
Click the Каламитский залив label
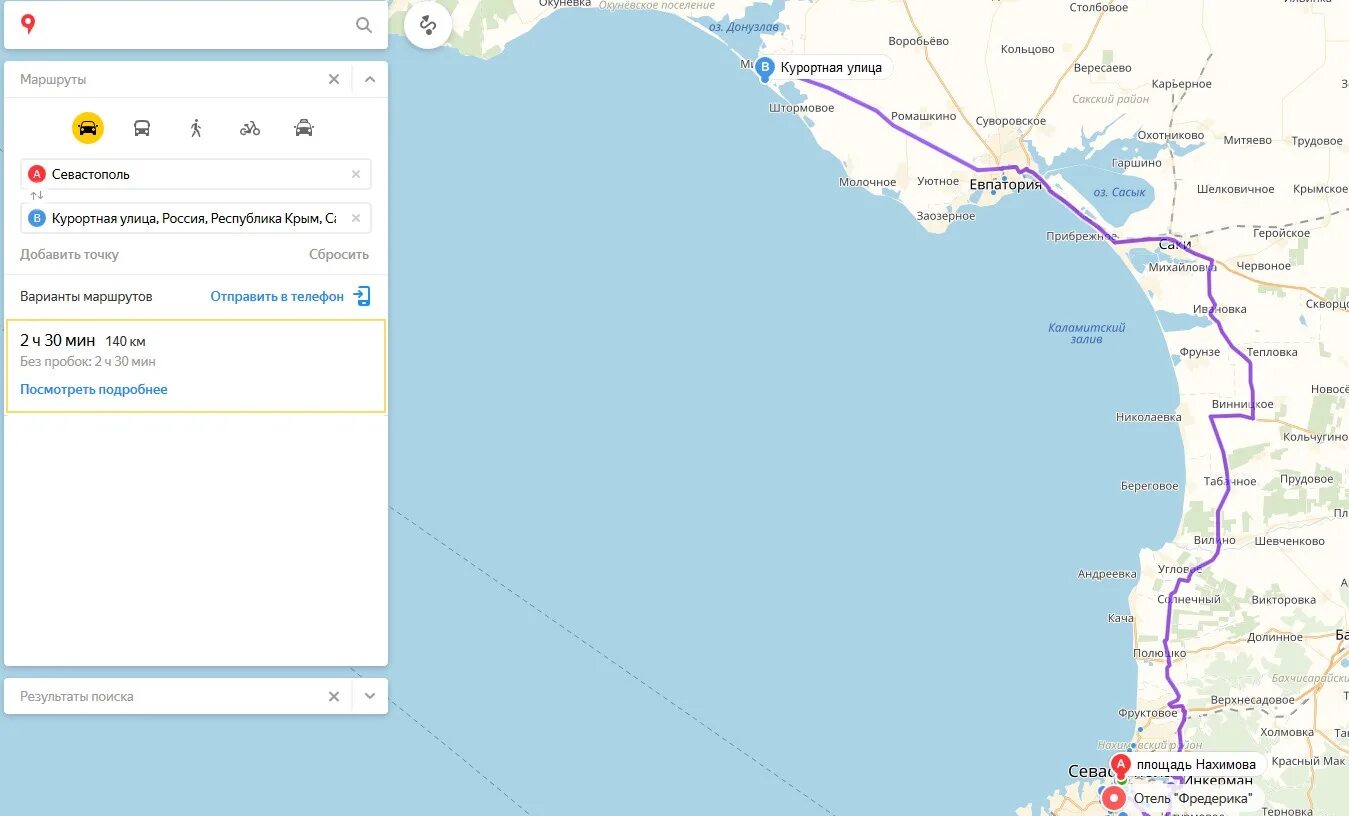coord(1087,333)
